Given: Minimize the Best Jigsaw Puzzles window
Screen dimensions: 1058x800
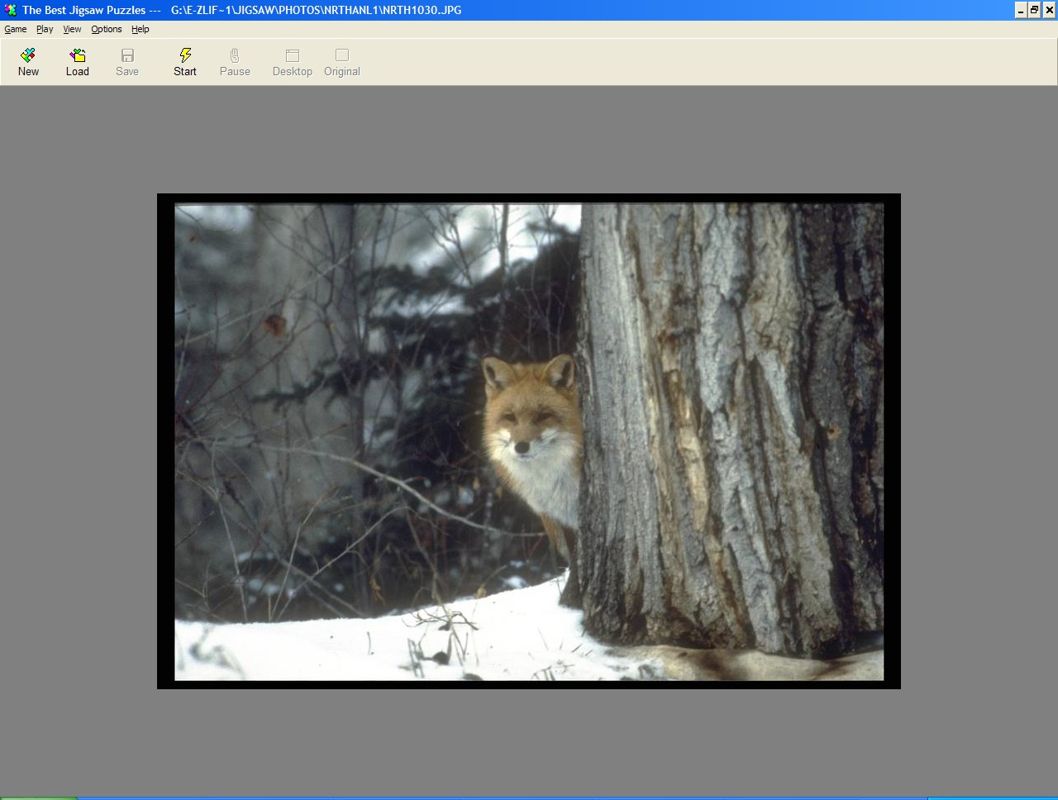Looking at the screenshot, I should [1020, 10].
